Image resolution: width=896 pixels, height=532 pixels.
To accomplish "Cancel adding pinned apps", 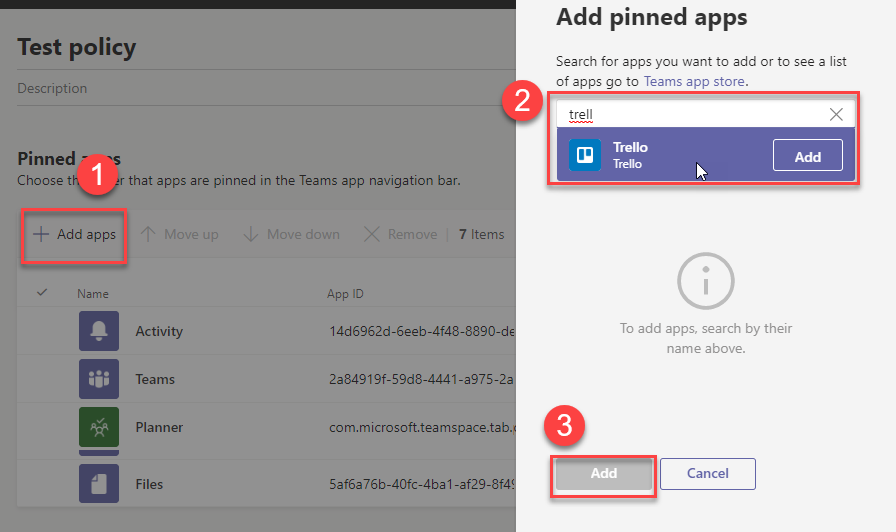I will point(707,473).
